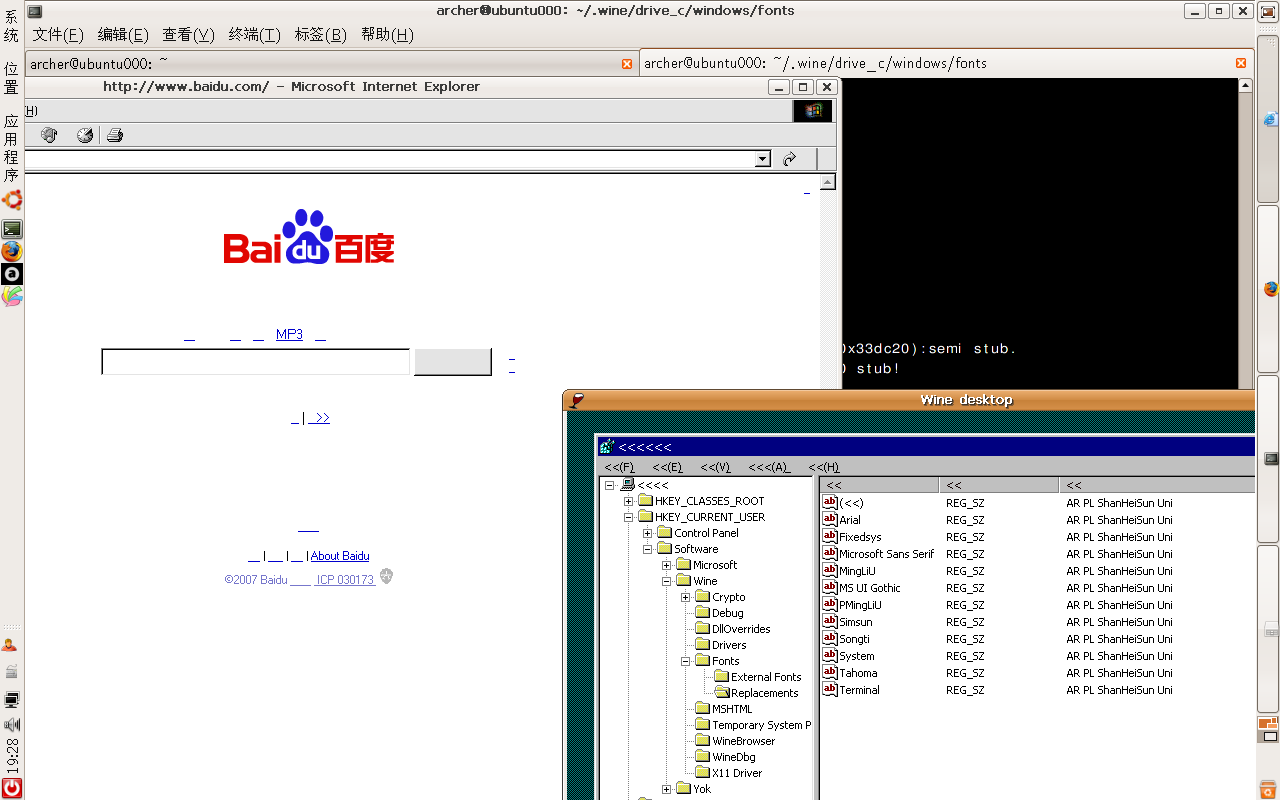Open the IE address bar dropdown arrow
Image resolution: width=1280 pixels, height=800 pixels.
pyautogui.click(x=763, y=159)
